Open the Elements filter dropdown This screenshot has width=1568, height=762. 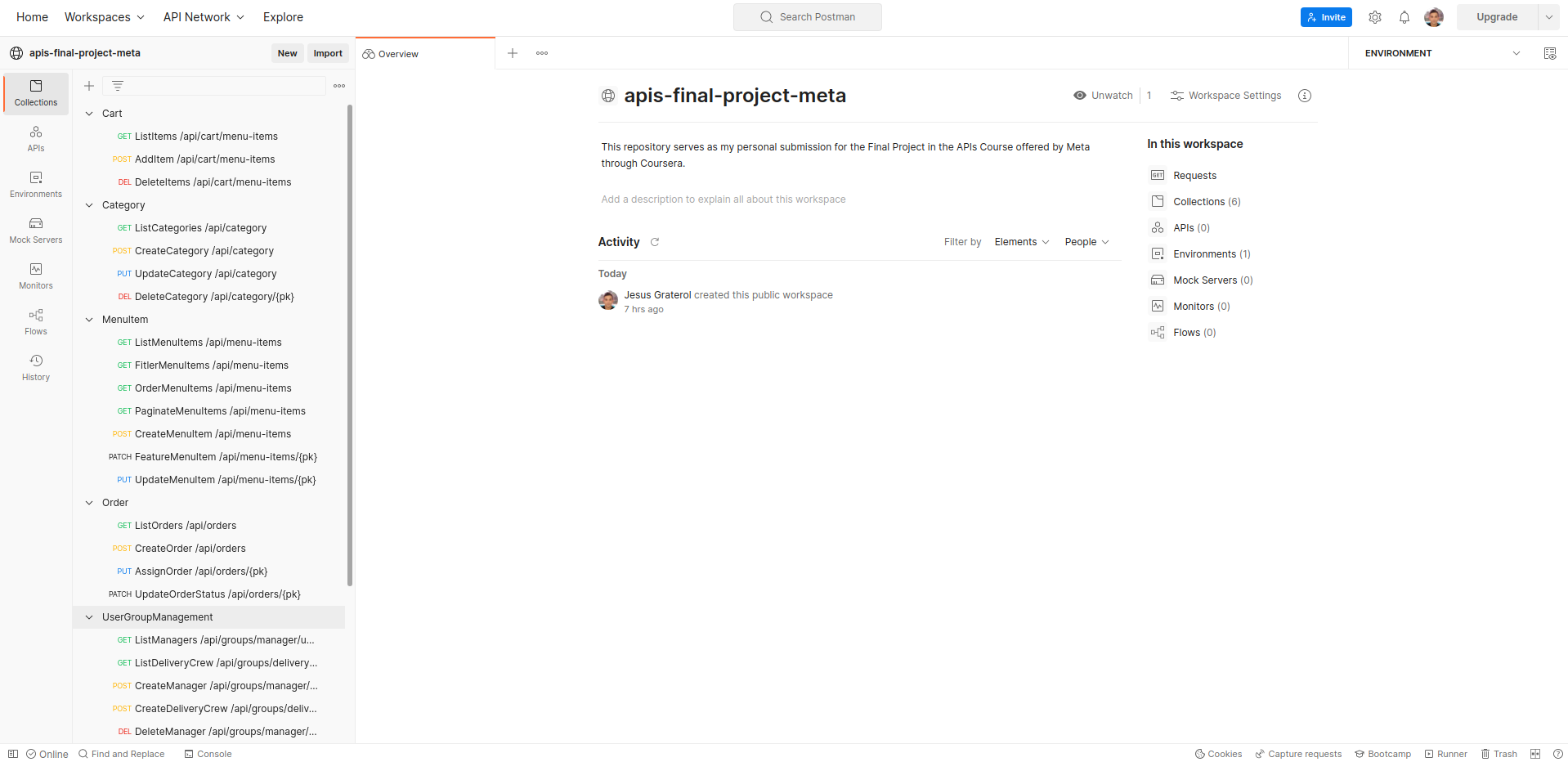click(1022, 242)
